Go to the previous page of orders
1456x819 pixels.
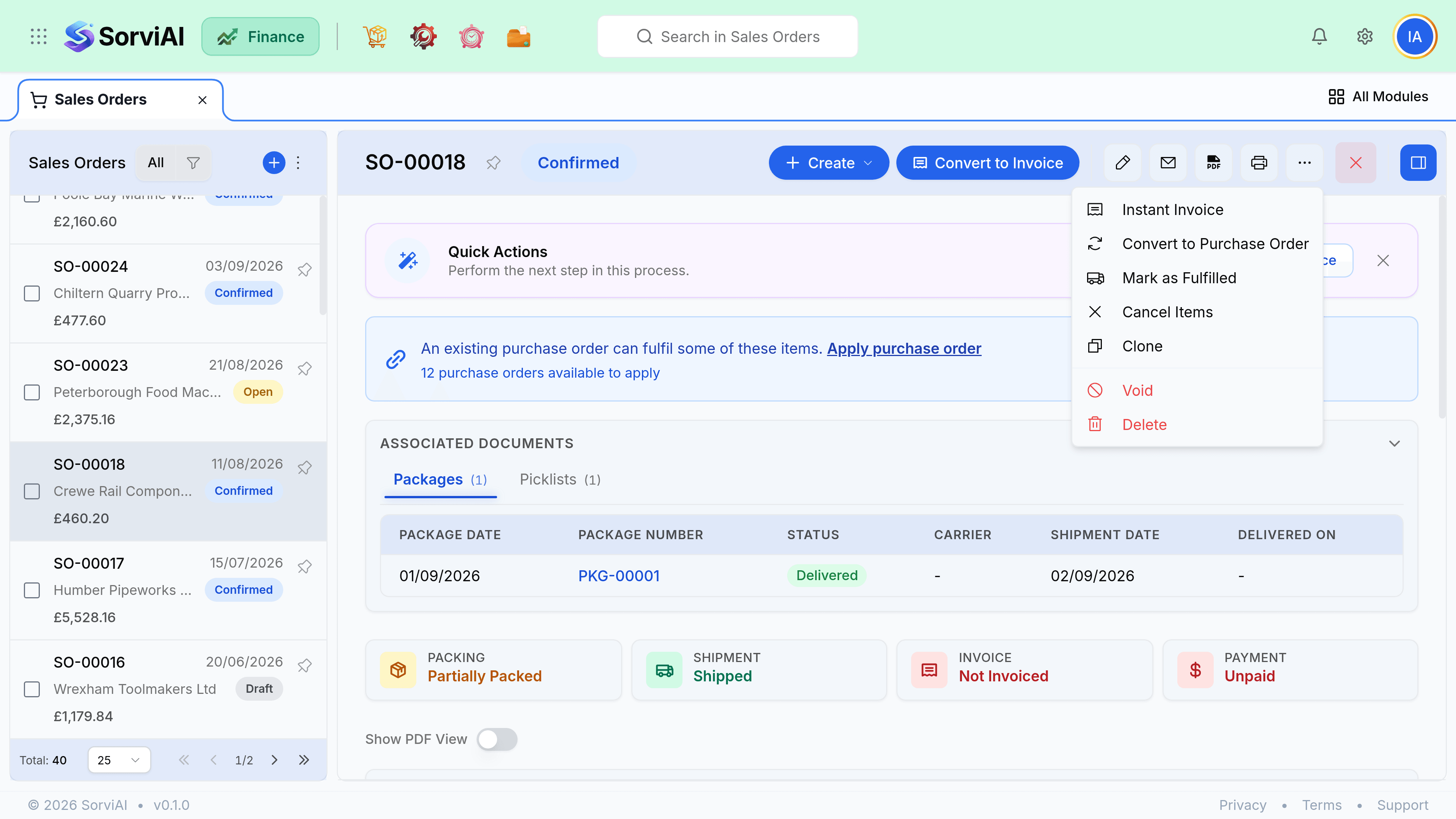[x=213, y=760]
